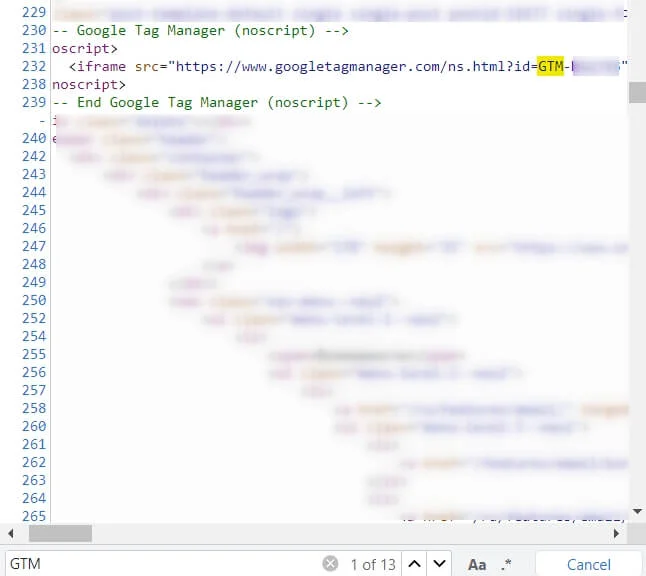Click line number 232 in gutter
The width and height of the screenshot is (646, 576).
coord(33,67)
